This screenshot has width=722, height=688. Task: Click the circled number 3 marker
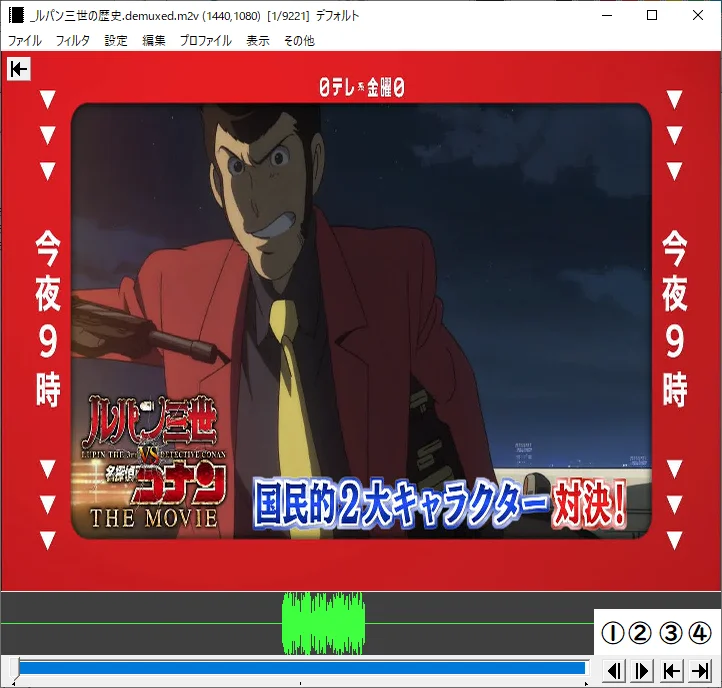671,633
